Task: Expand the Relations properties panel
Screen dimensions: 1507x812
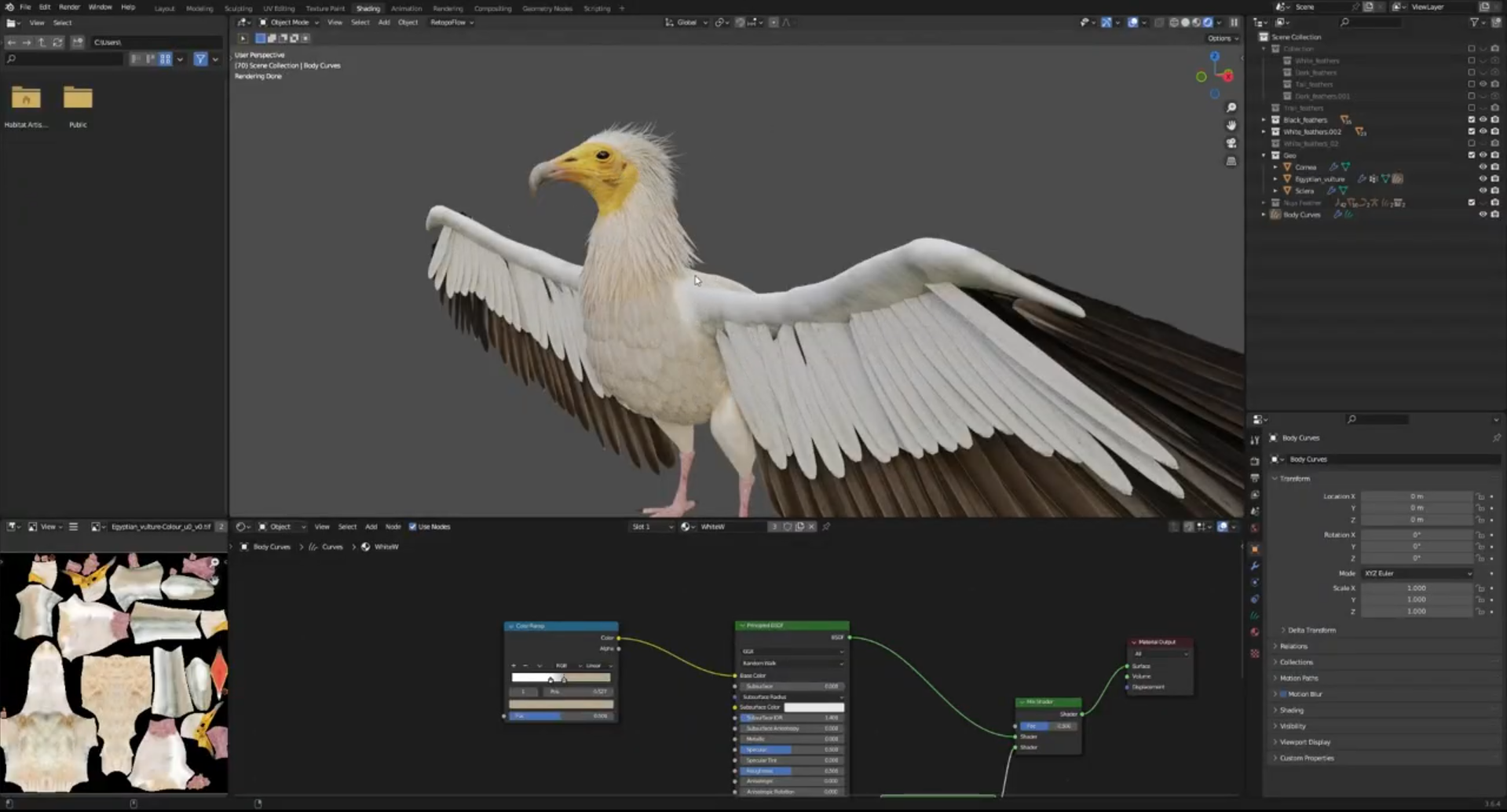Action: [x=1293, y=646]
